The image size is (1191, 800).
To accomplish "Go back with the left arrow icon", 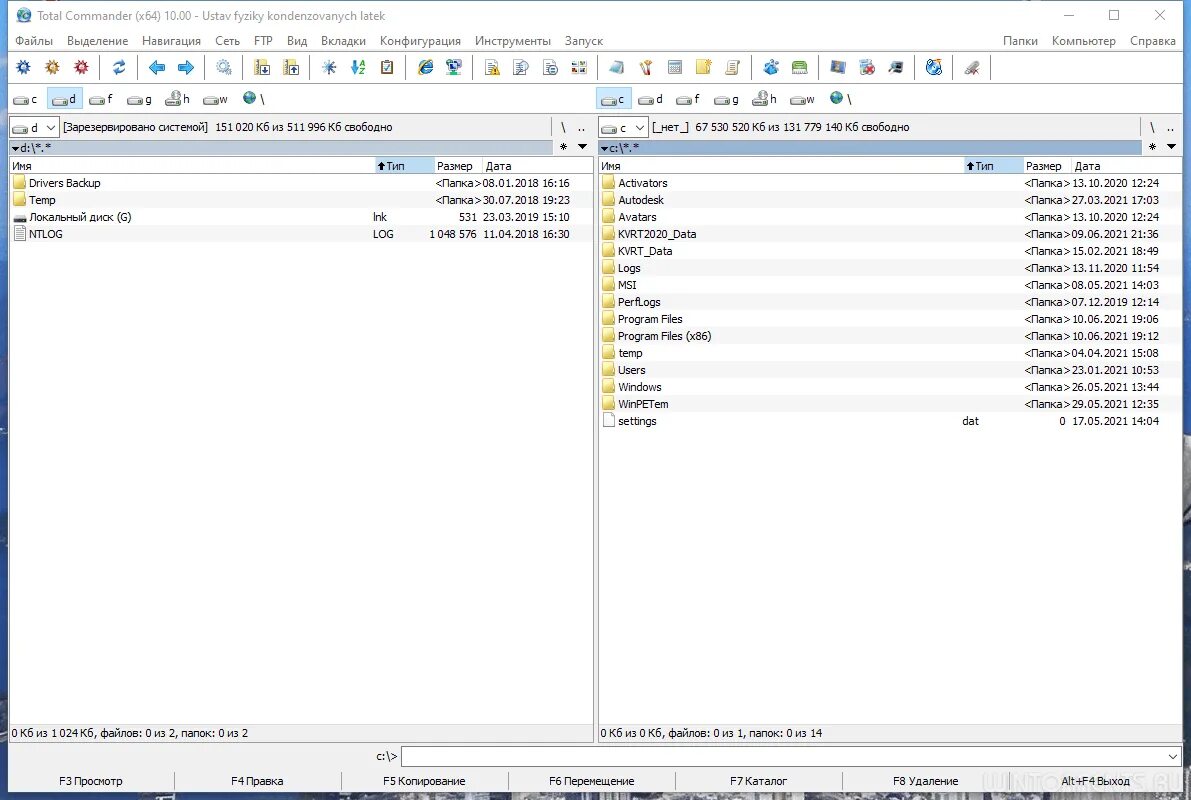I will pos(157,68).
